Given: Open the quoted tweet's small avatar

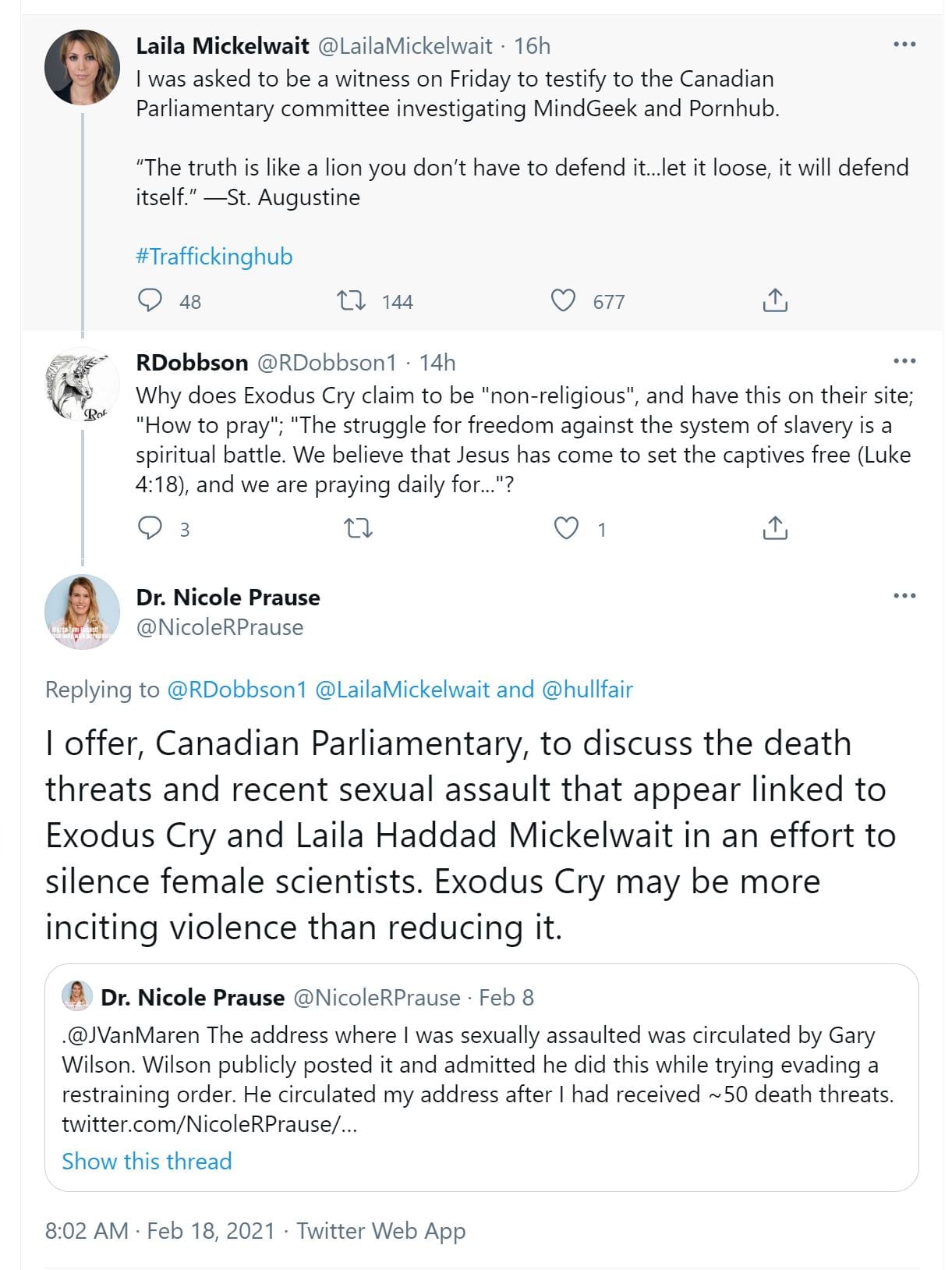Looking at the screenshot, I should (78, 997).
